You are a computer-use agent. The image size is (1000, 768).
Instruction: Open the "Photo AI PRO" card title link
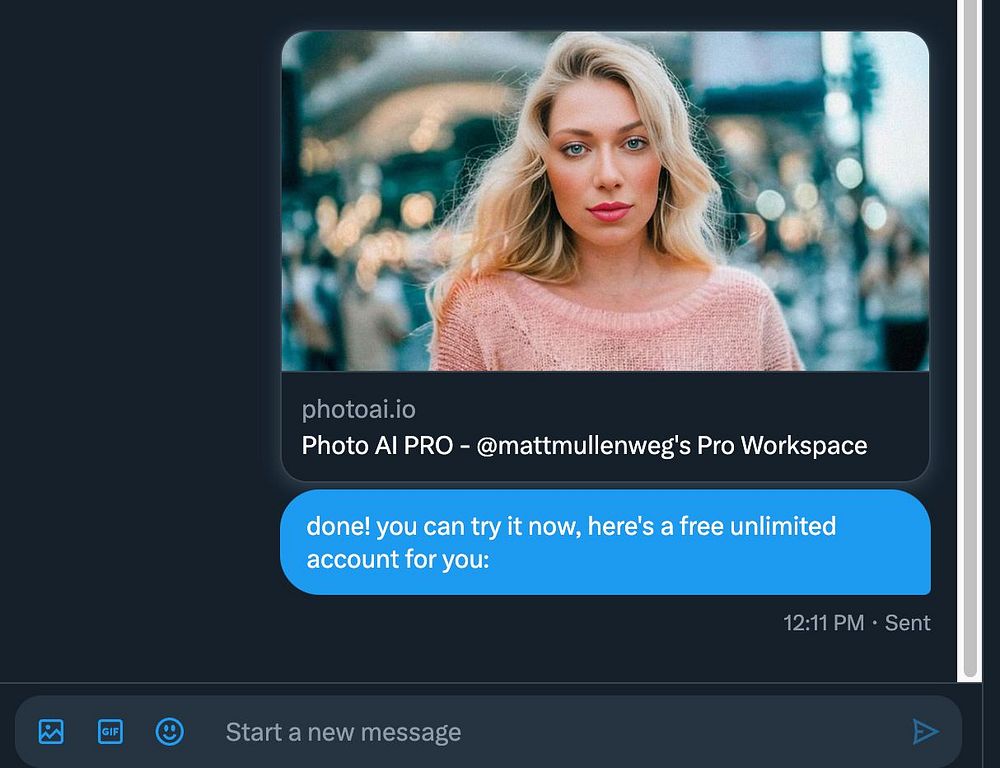tap(380, 445)
